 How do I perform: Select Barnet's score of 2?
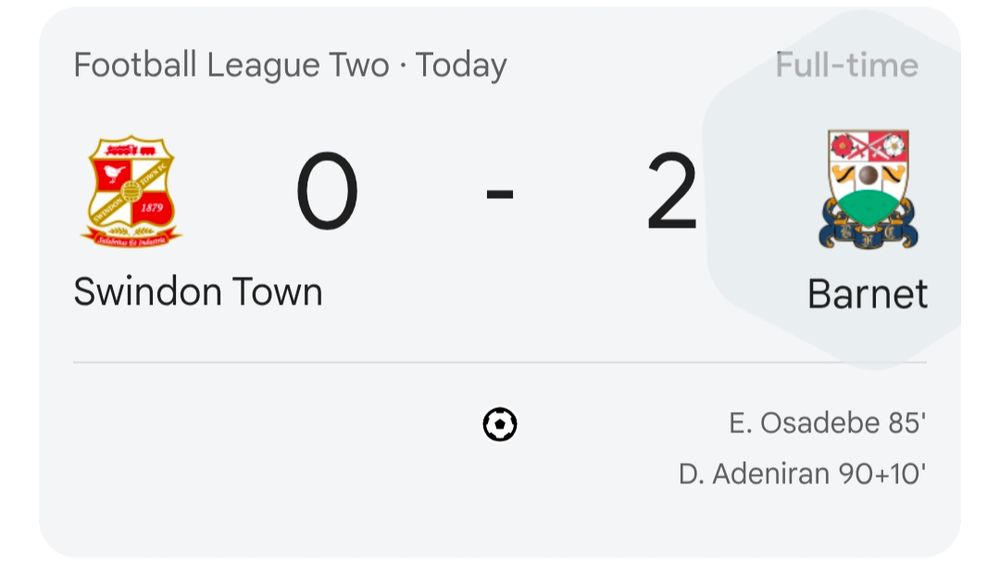tap(672, 191)
